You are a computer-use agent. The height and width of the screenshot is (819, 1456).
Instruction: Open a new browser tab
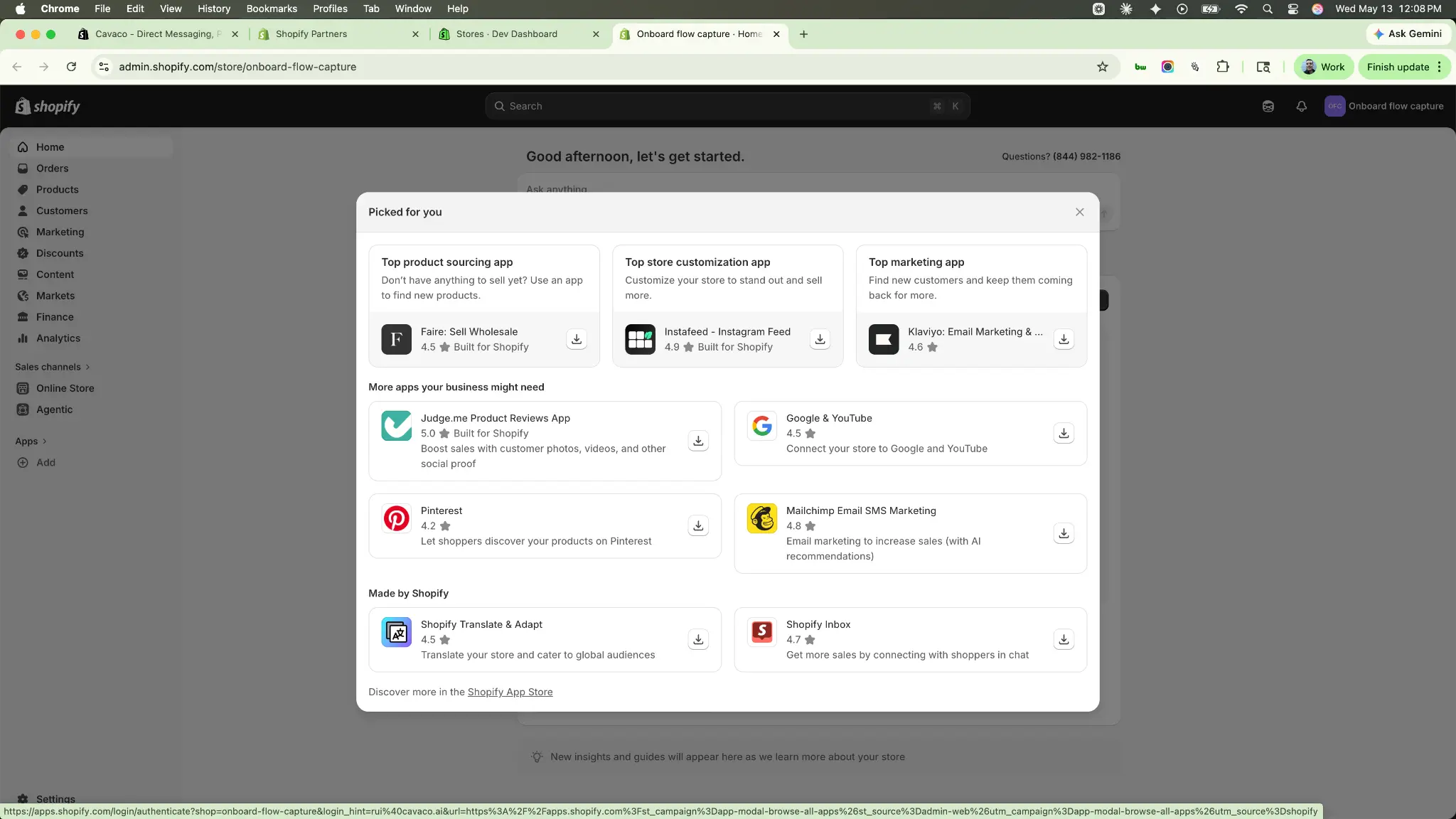(x=803, y=34)
